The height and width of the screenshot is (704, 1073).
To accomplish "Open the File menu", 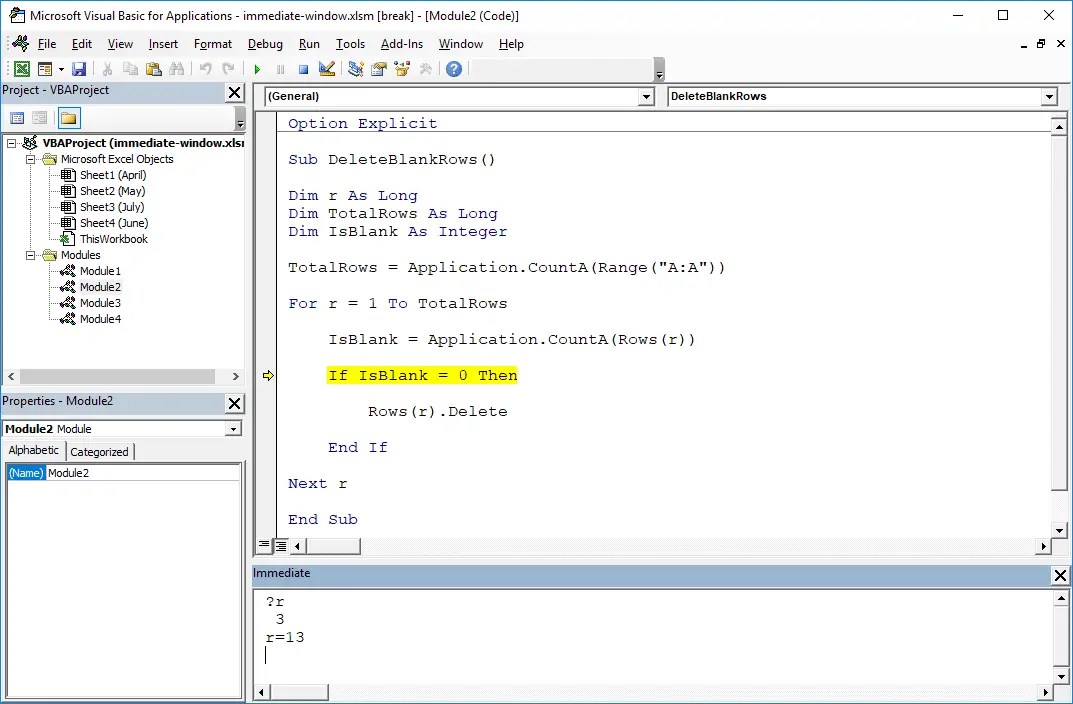I will 47,44.
